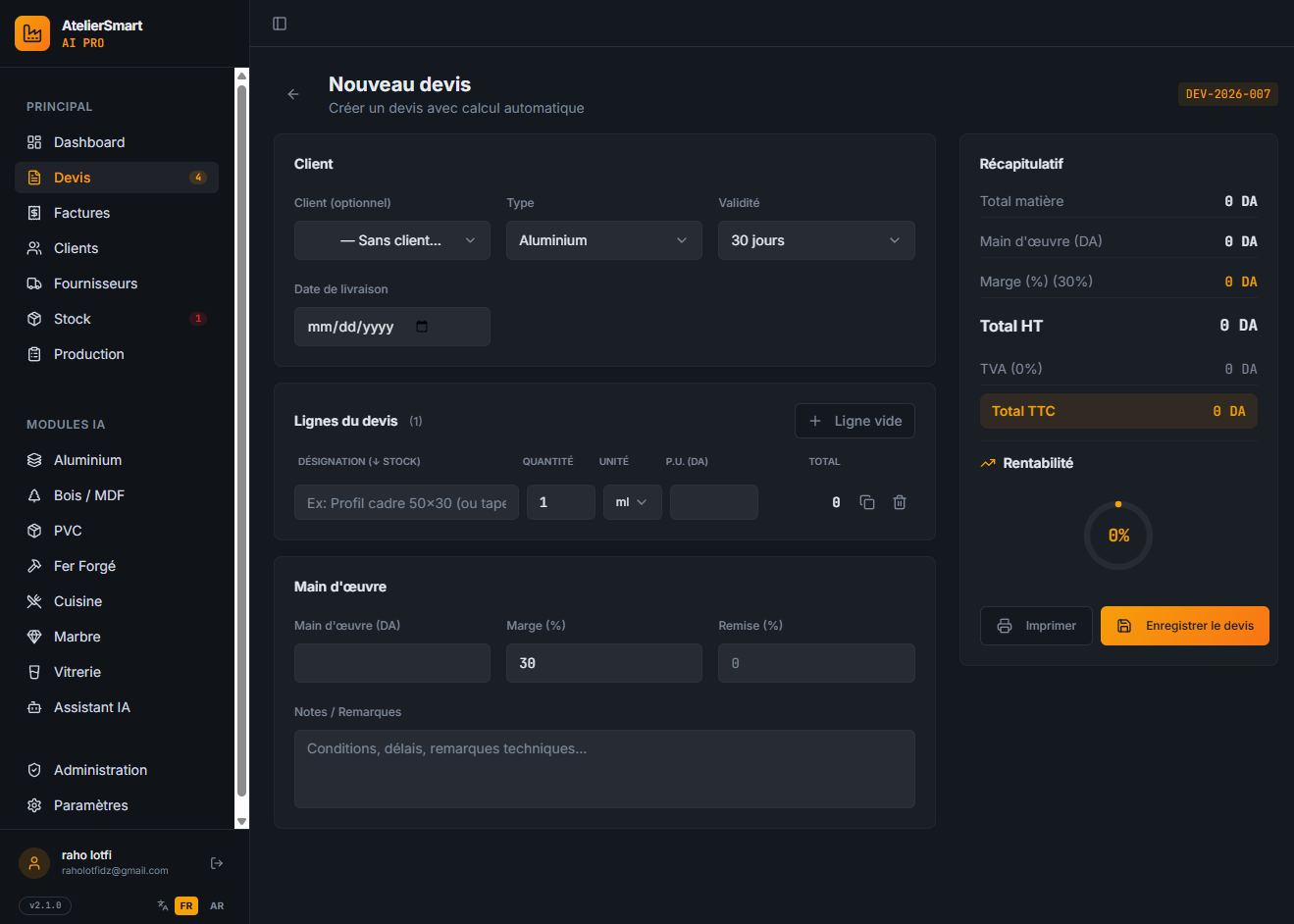Viewport: 1294px width, 924px height.
Task: Delete the quote line with trash icon
Action: click(x=900, y=502)
